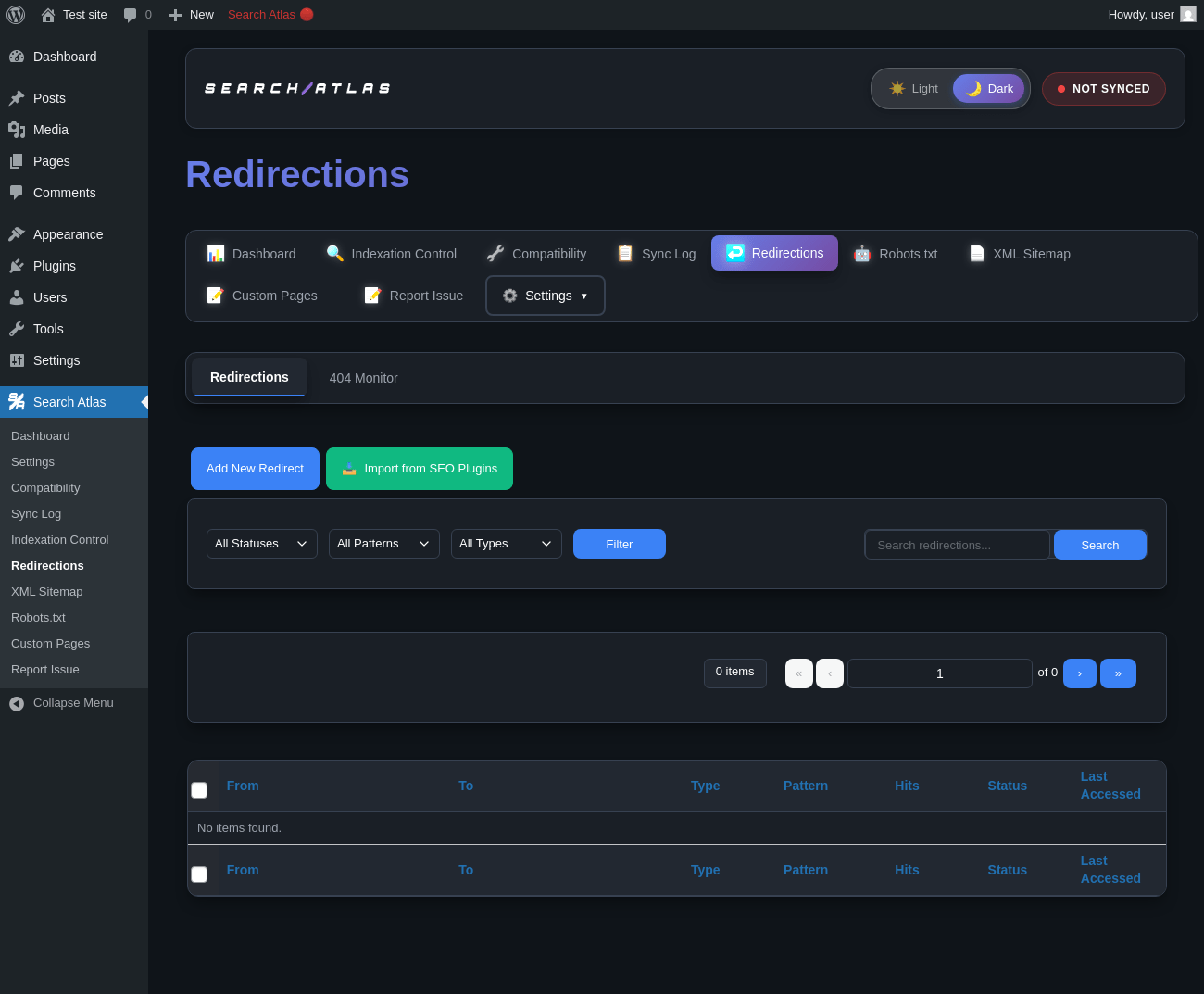This screenshot has height=994, width=1204.
Task: Click the Custom Pages notepad icon
Action: click(x=216, y=295)
